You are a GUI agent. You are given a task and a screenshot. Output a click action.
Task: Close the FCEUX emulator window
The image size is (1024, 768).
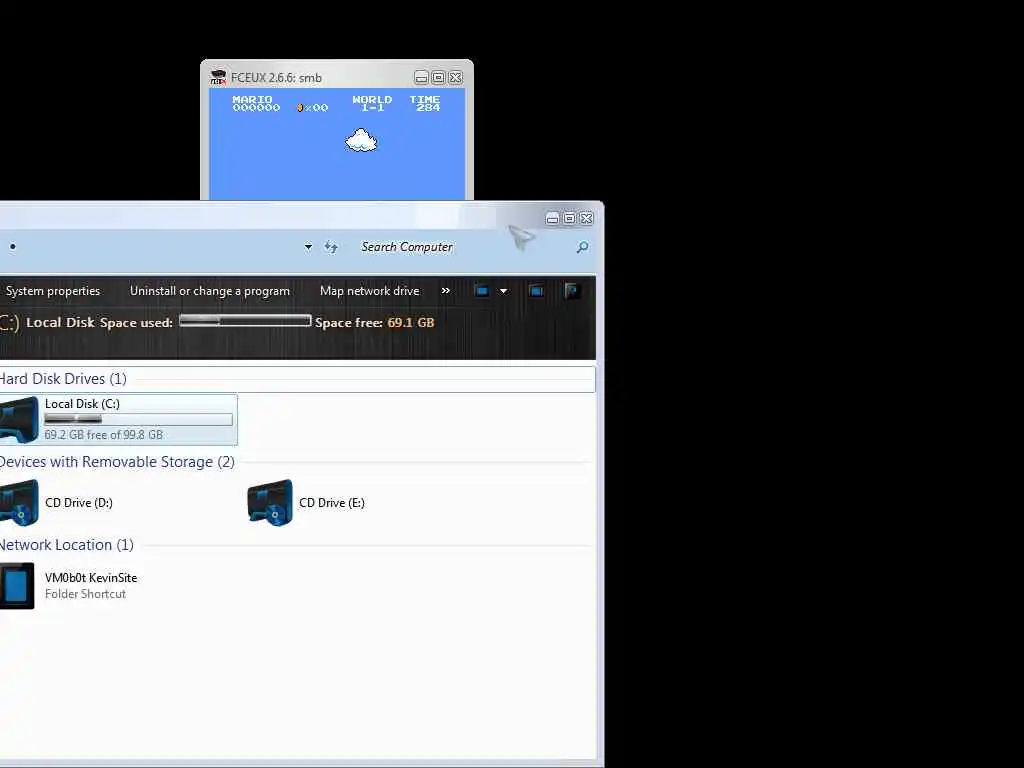click(x=456, y=78)
